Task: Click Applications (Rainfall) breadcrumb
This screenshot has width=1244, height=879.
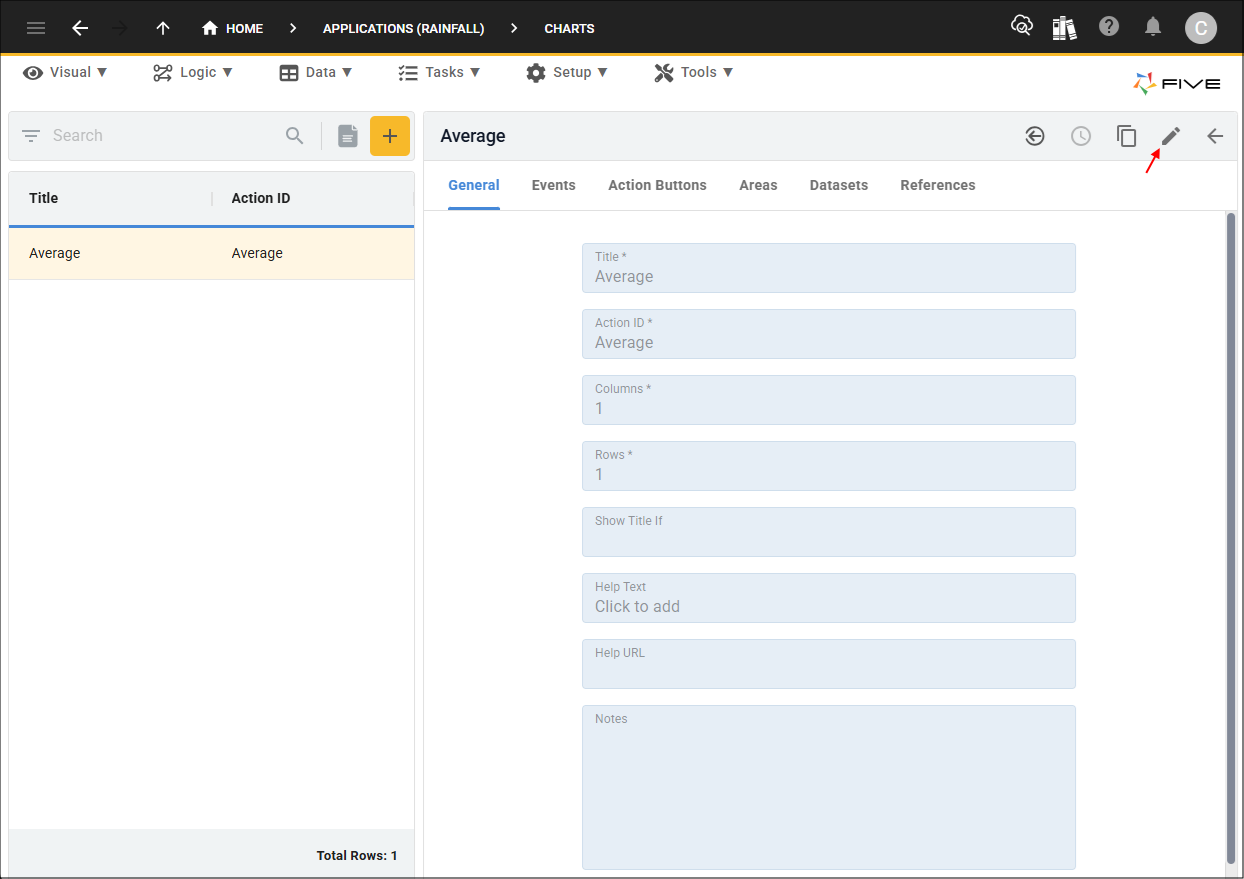Action: 403,28
